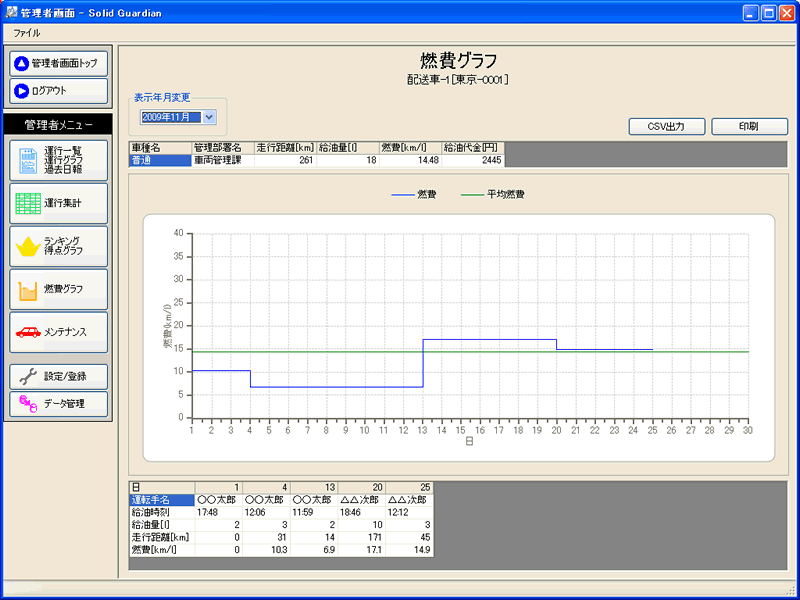Open 設定/登録 from the sidebar
This screenshot has height=600, width=800.
pyautogui.click(x=59, y=377)
